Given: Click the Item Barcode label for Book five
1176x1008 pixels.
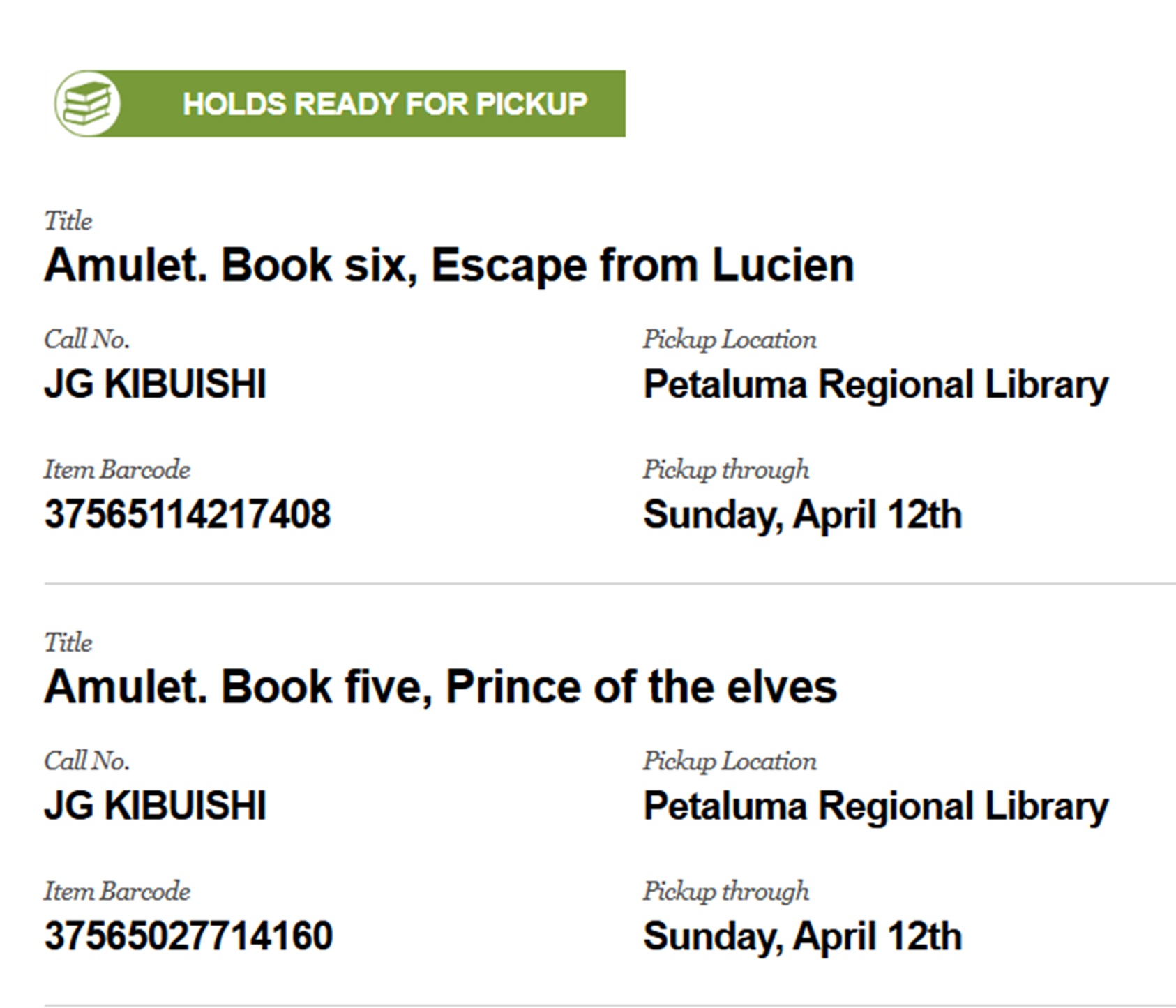Looking at the screenshot, I should point(116,891).
